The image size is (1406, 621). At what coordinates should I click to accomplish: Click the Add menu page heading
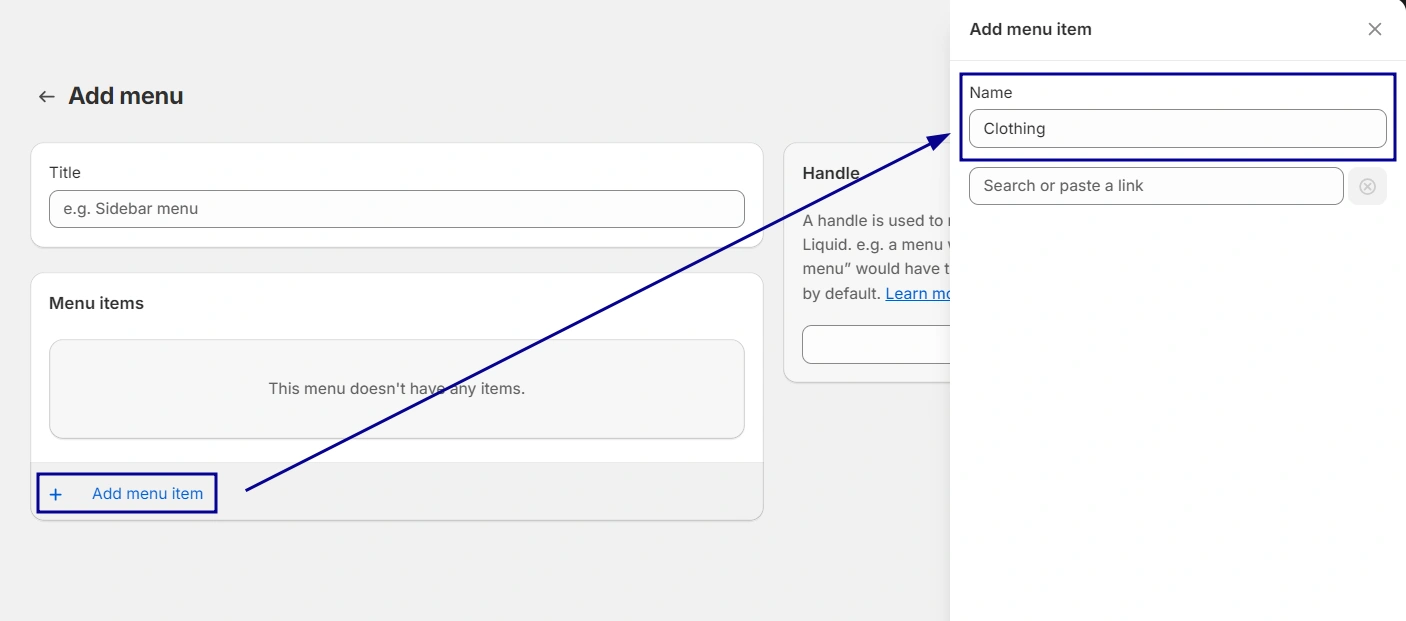tap(126, 96)
